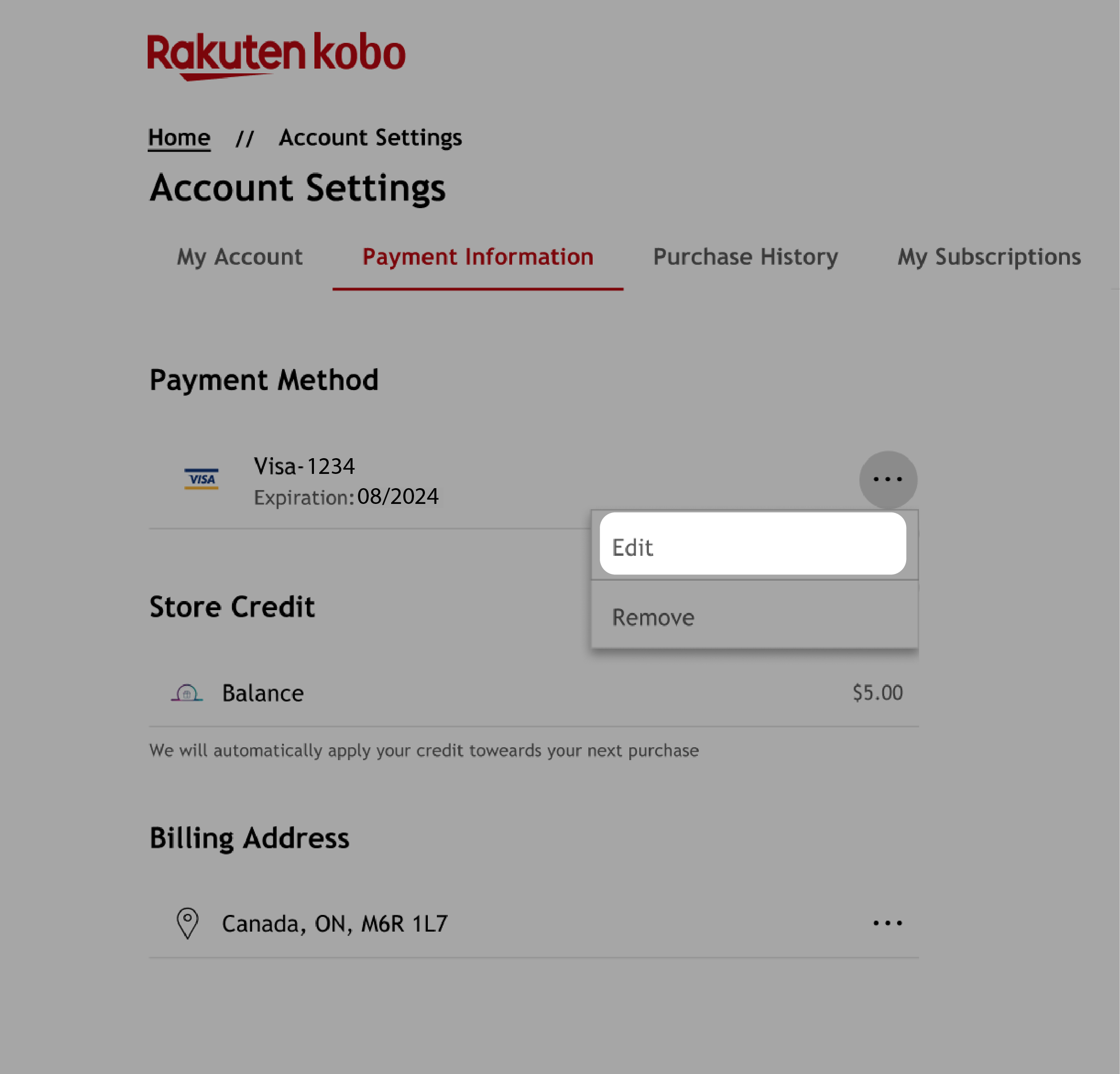Image resolution: width=1120 pixels, height=1074 pixels.
Task: Open My Subscriptions tab
Action: click(x=990, y=257)
